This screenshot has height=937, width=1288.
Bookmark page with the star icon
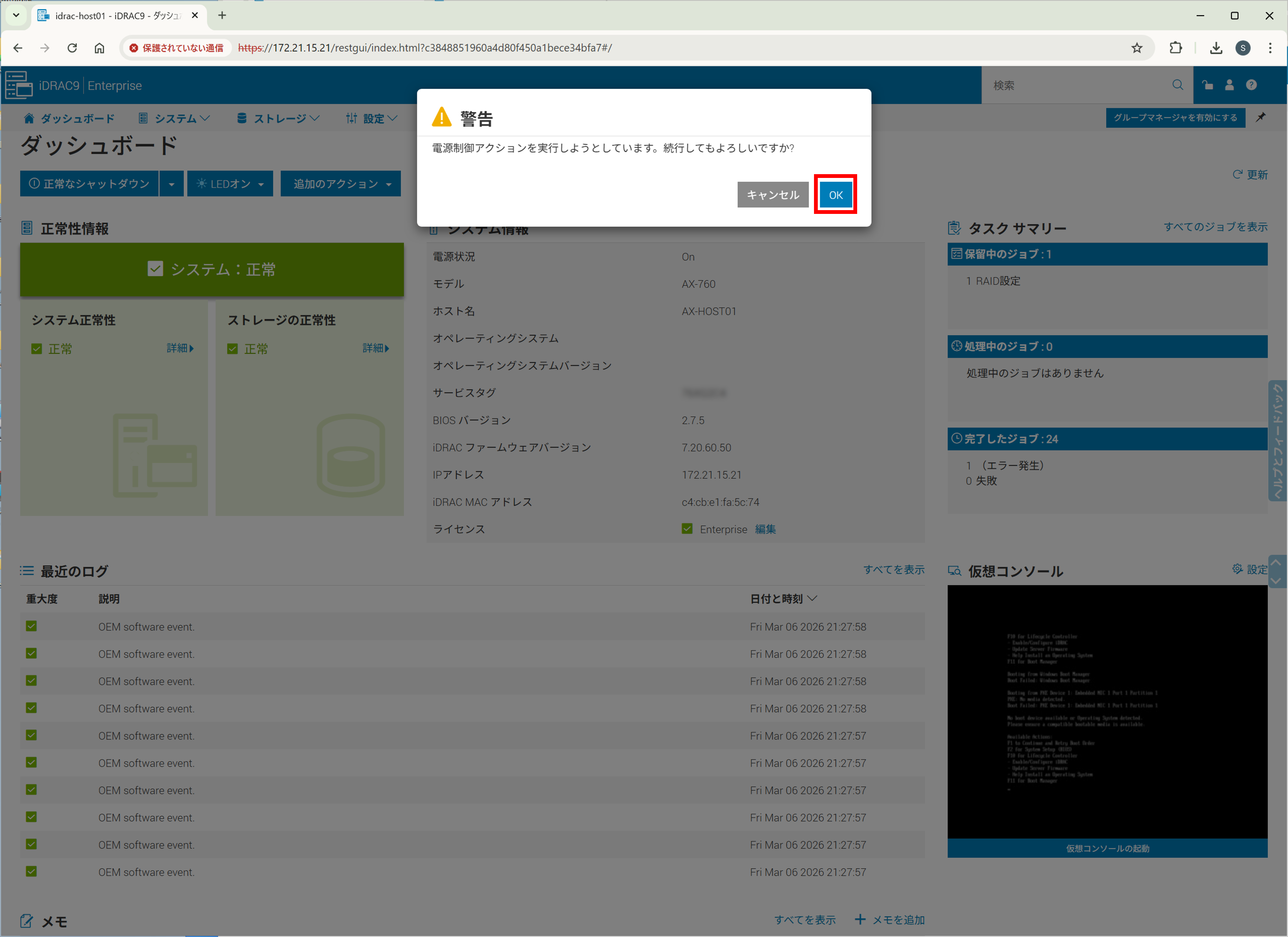point(1137,48)
